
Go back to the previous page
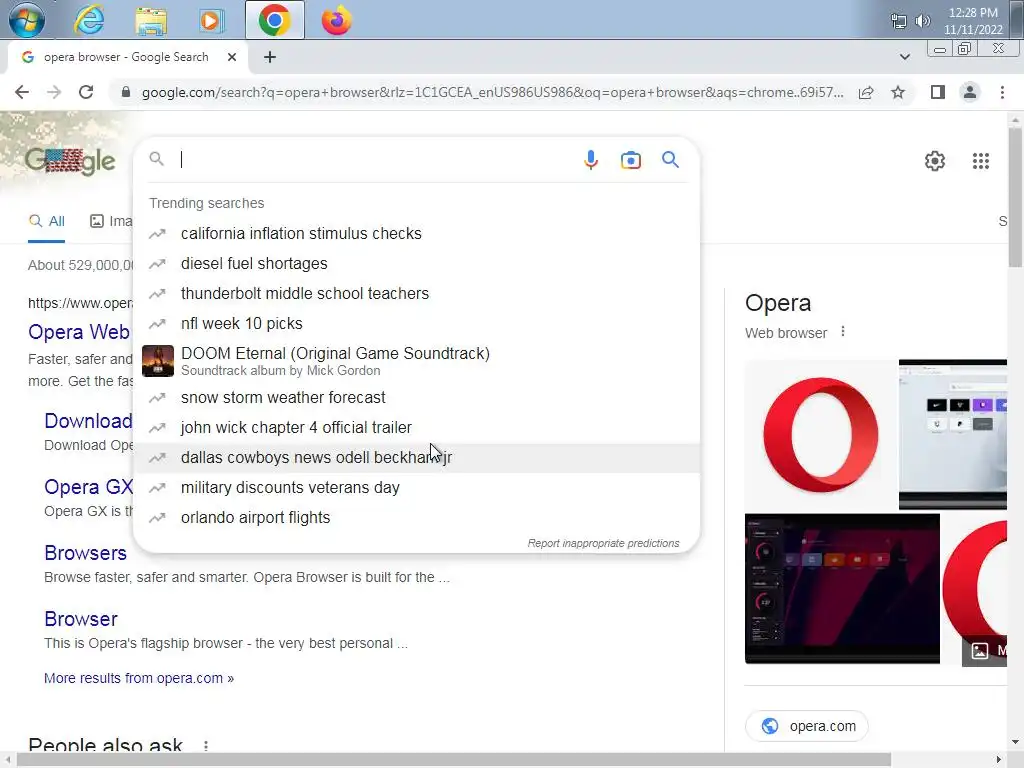[x=22, y=92]
